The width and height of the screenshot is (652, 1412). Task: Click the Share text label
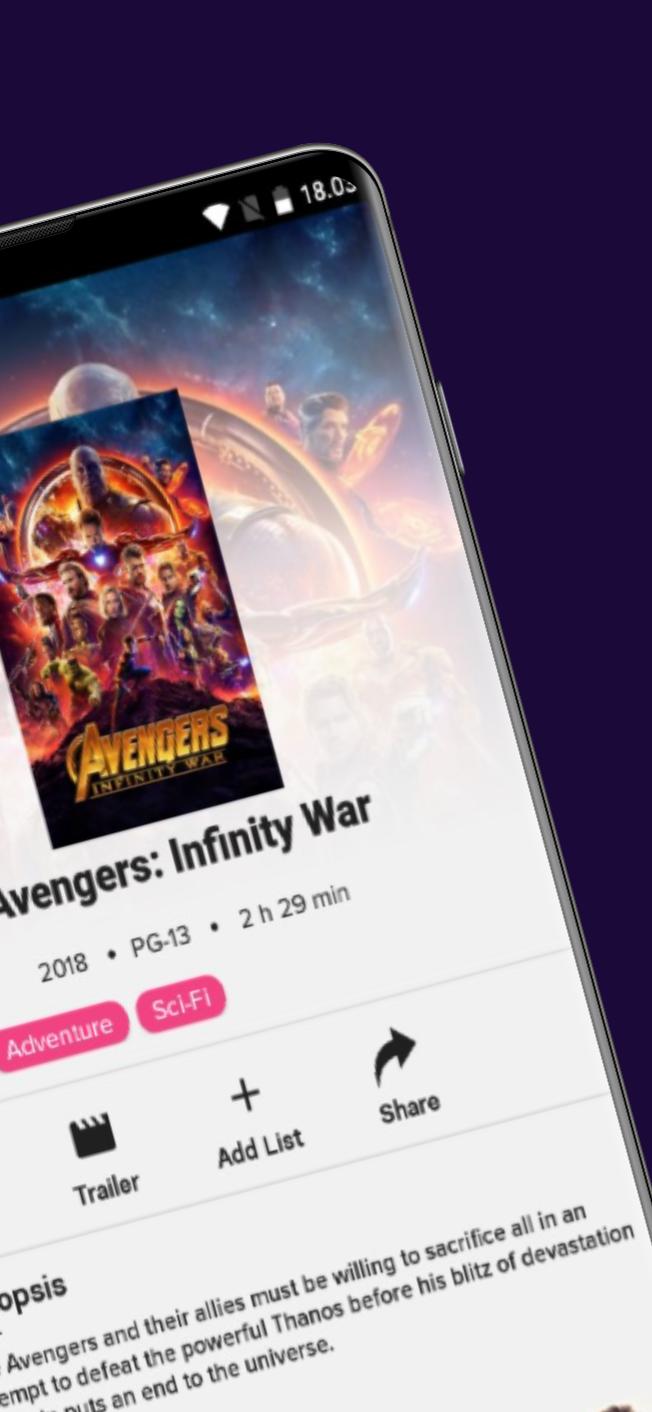pos(409,1107)
